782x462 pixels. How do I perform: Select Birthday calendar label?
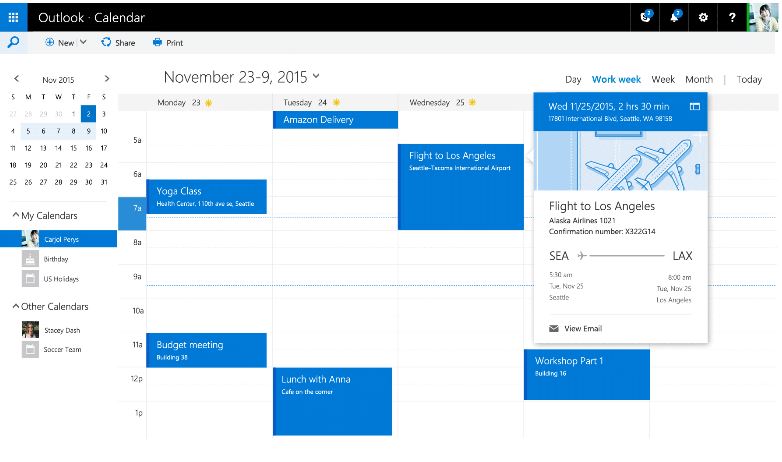[56, 259]
